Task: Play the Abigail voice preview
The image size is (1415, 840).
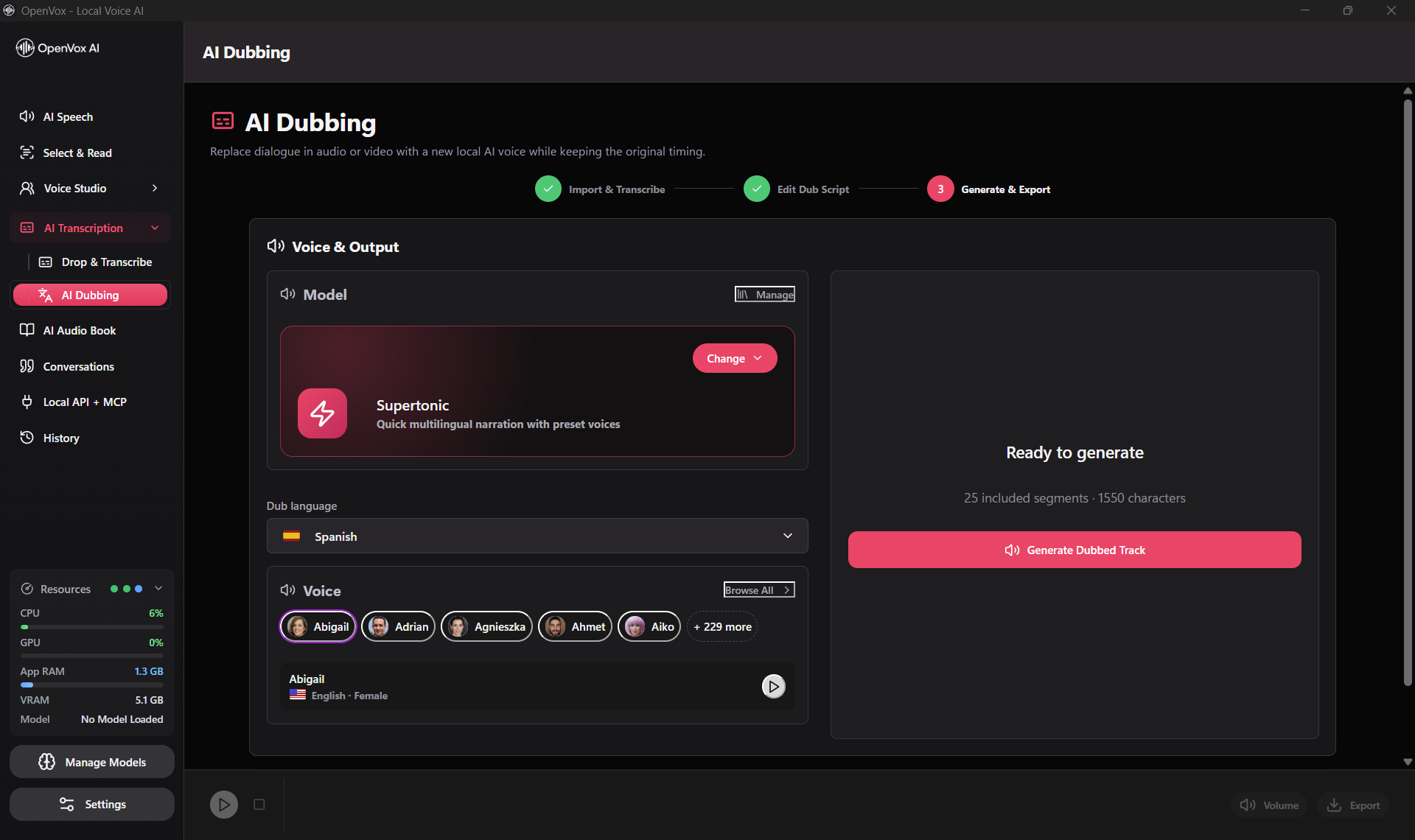Action: click(x=773, y=687)
